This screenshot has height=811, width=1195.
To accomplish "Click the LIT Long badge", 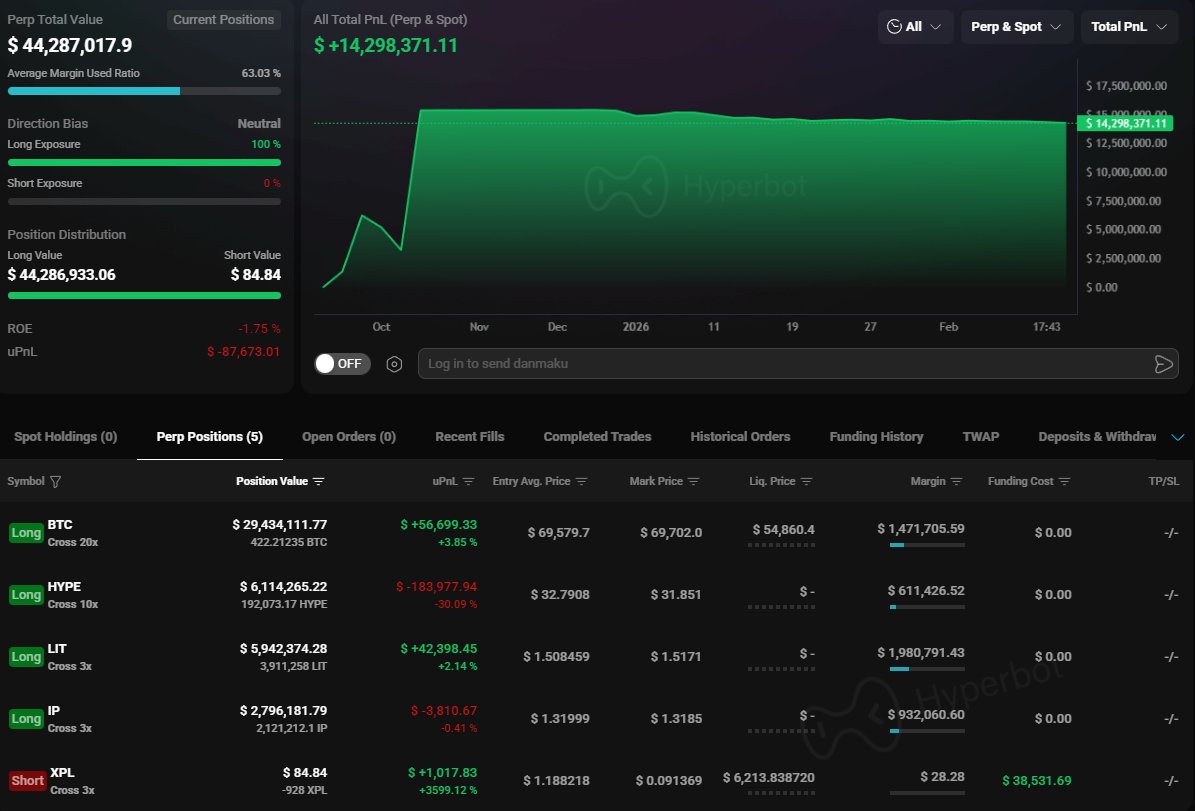I will (x=26, y=656).
